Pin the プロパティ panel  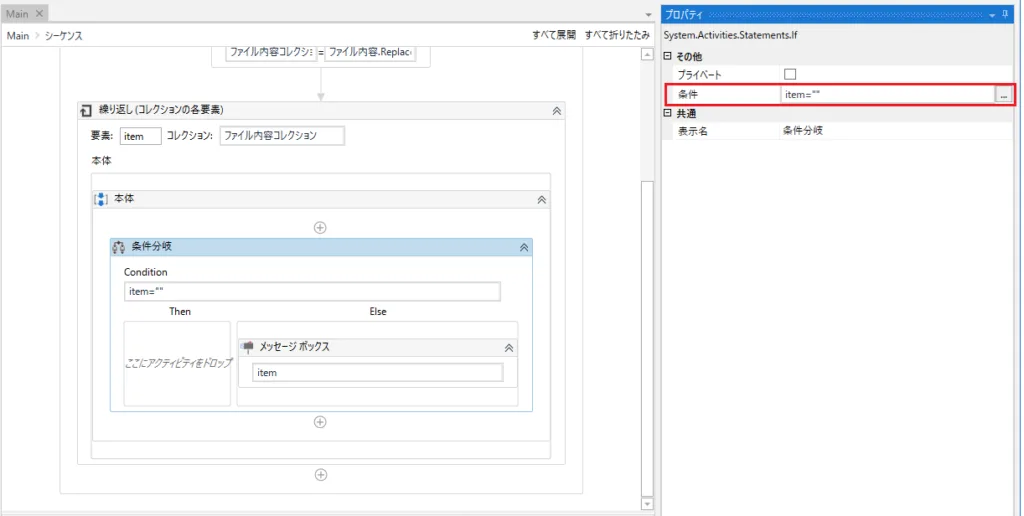point(1005,14)
